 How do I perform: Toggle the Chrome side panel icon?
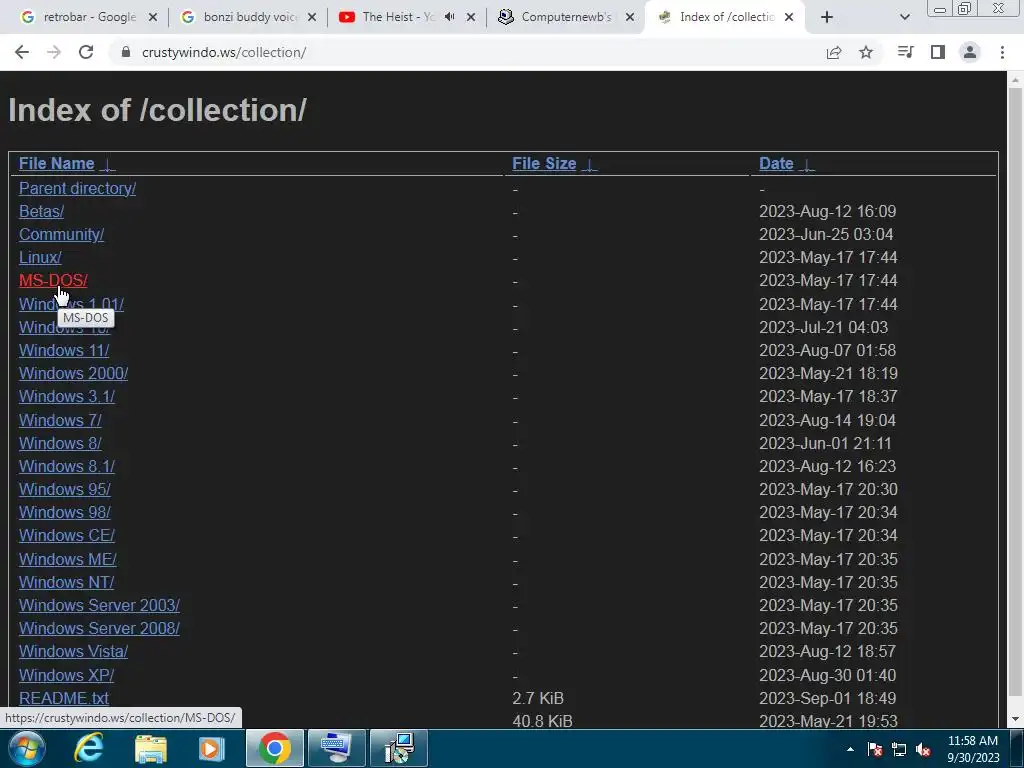tap(938, 52)
